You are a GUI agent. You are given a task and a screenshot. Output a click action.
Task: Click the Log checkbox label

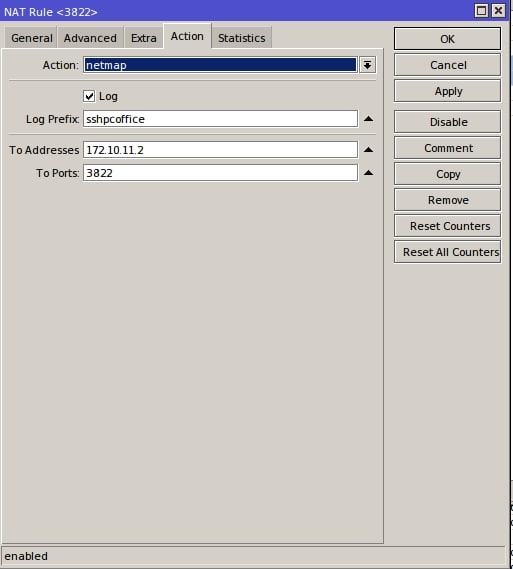point(108,97)
